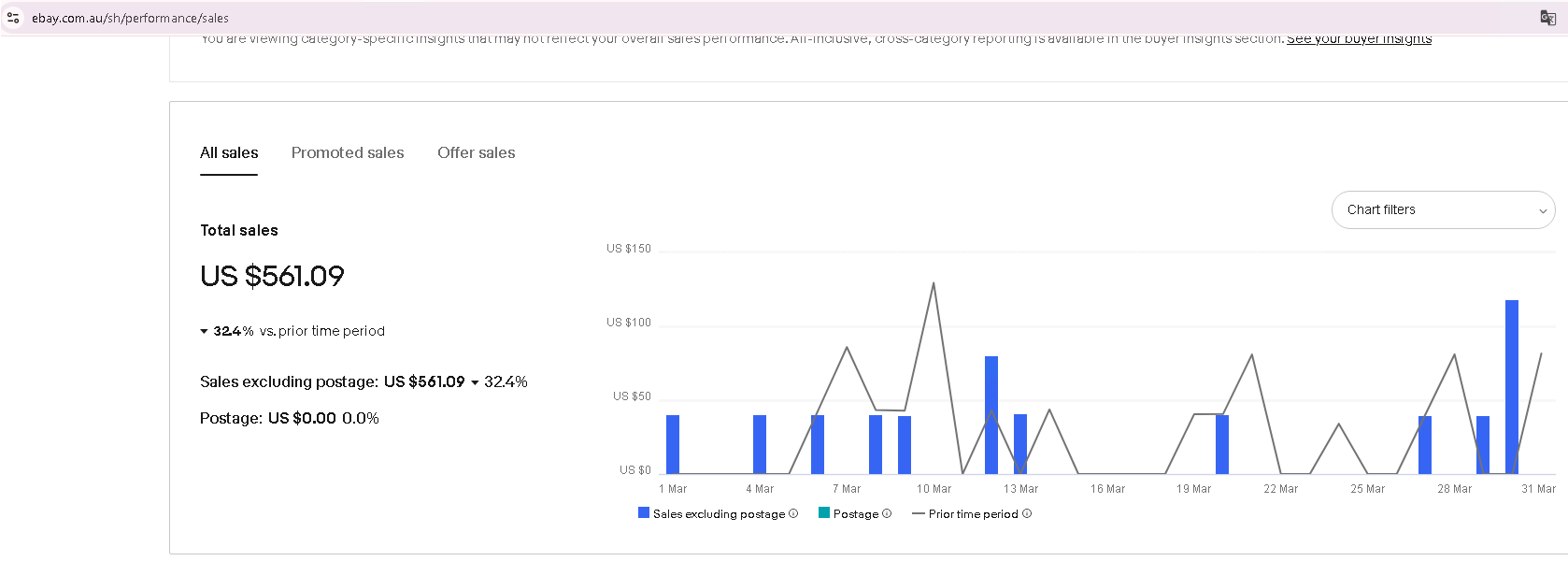Click the translate page icon
The image size is (1568, 561).
point(1547,18)
